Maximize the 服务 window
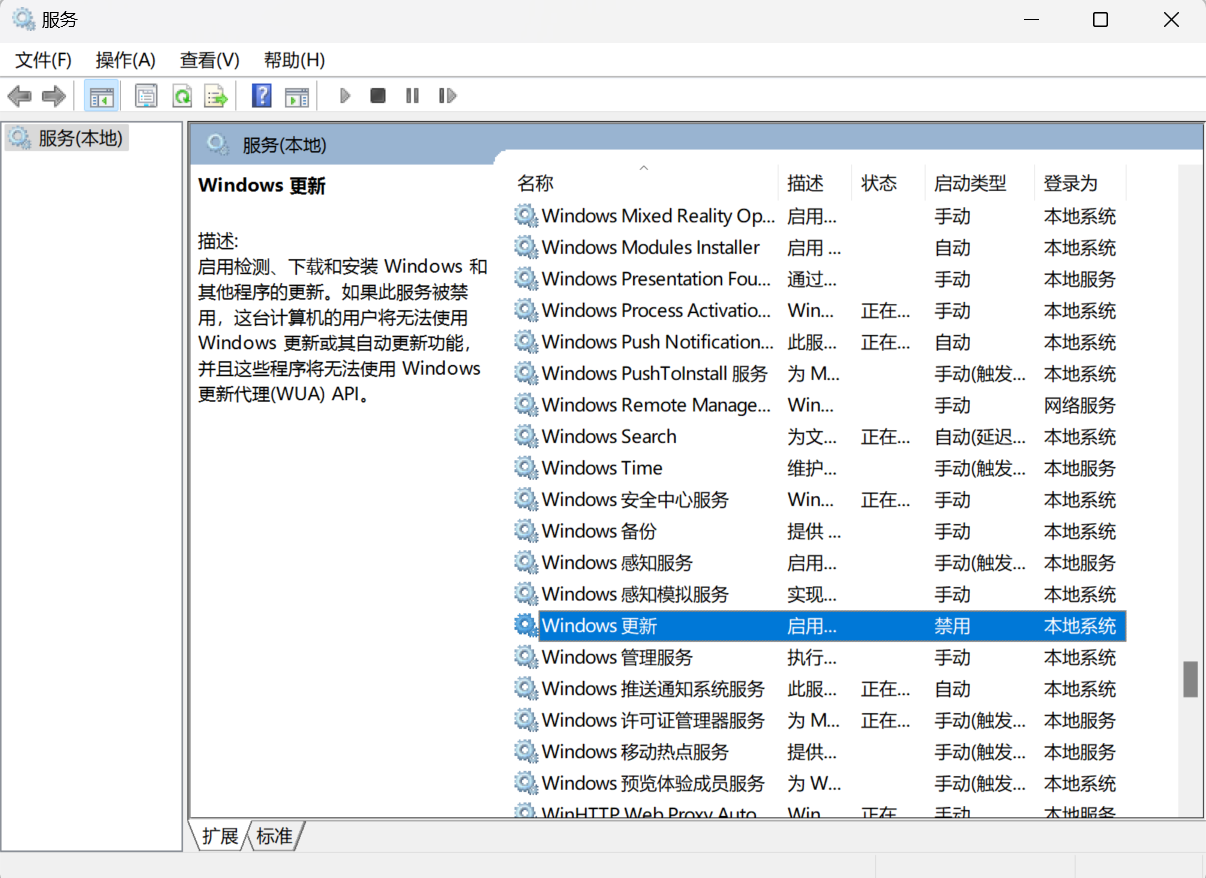The width and height of the screenshot is (1206, 878). click(x=1100, y=19)
